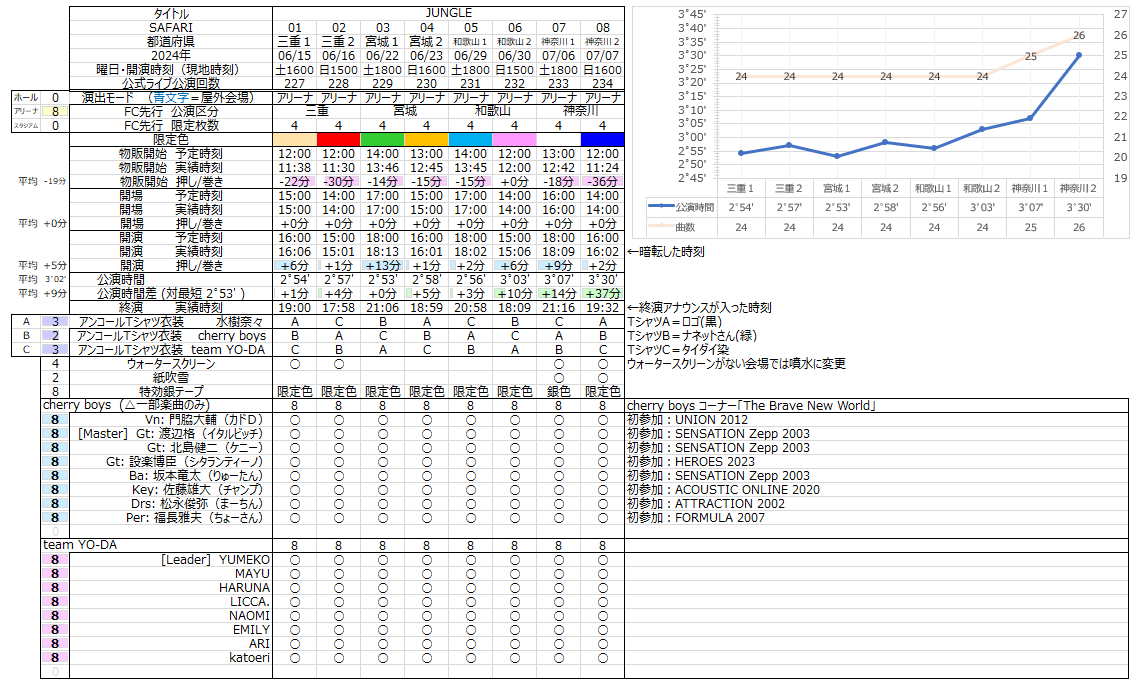
Task: Select the 2024年 cell
Action: point(171,55)
